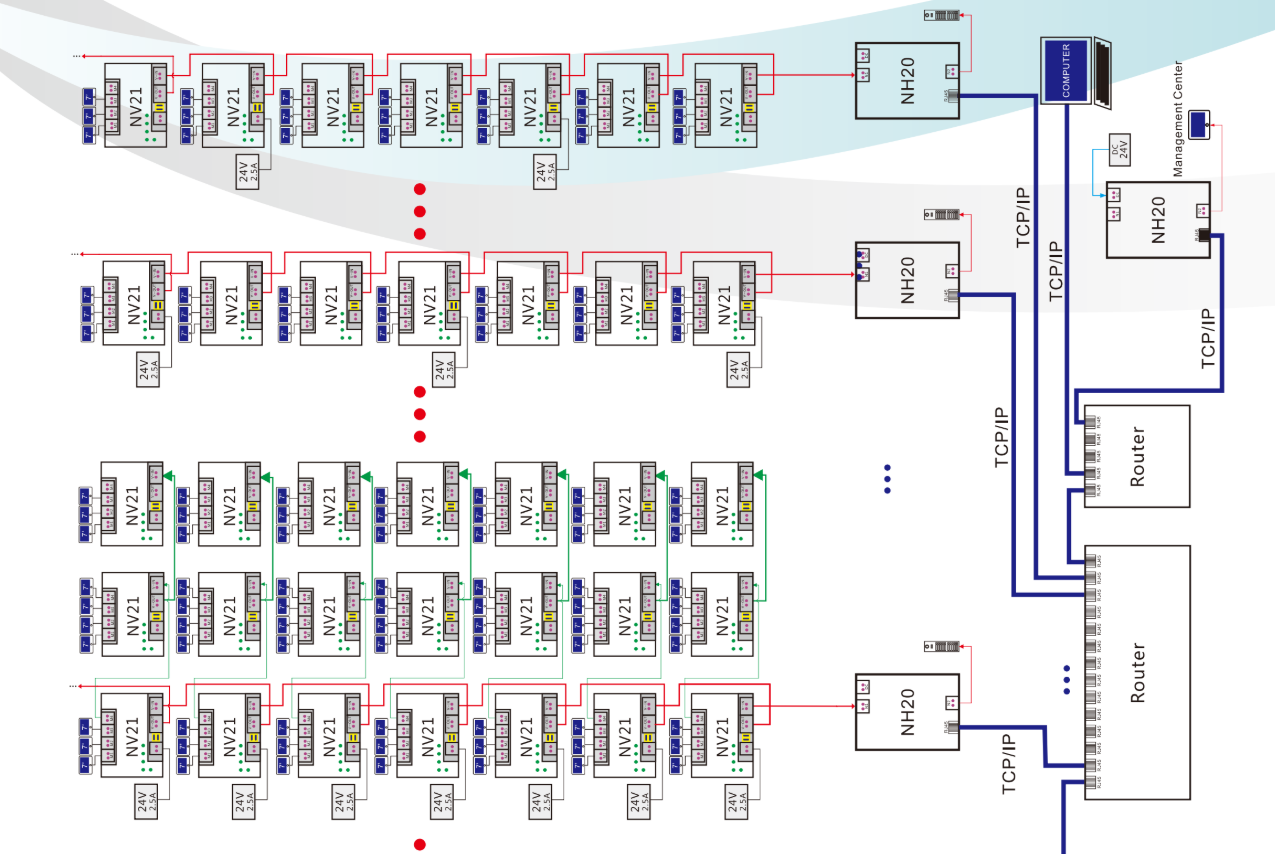Click the second NH20 host box from the top
The image size is (1275, 854).
907,280
